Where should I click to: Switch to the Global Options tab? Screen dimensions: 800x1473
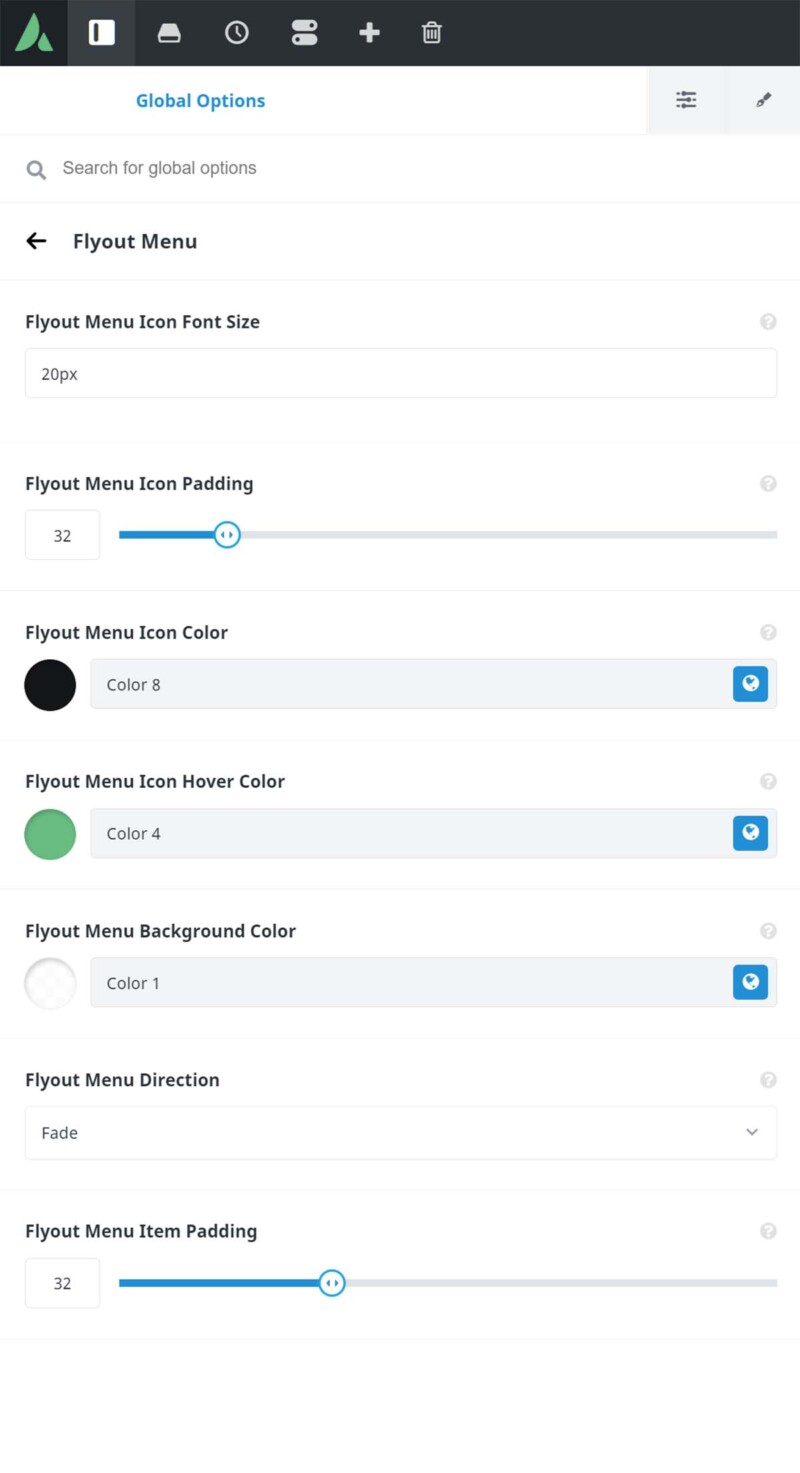click(x=200, y=100)
